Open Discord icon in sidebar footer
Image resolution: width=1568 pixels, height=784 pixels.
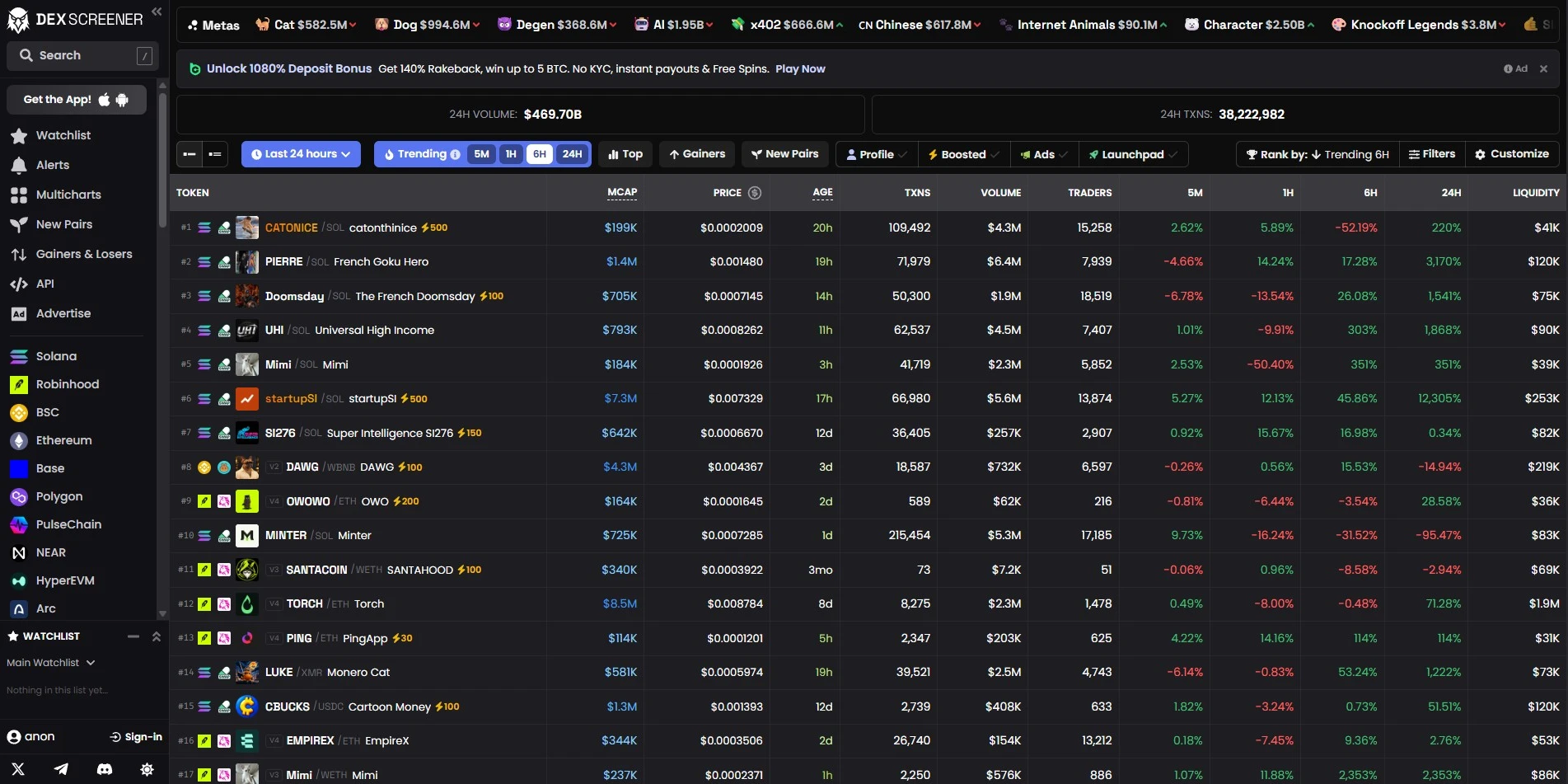tap(105, 769)
